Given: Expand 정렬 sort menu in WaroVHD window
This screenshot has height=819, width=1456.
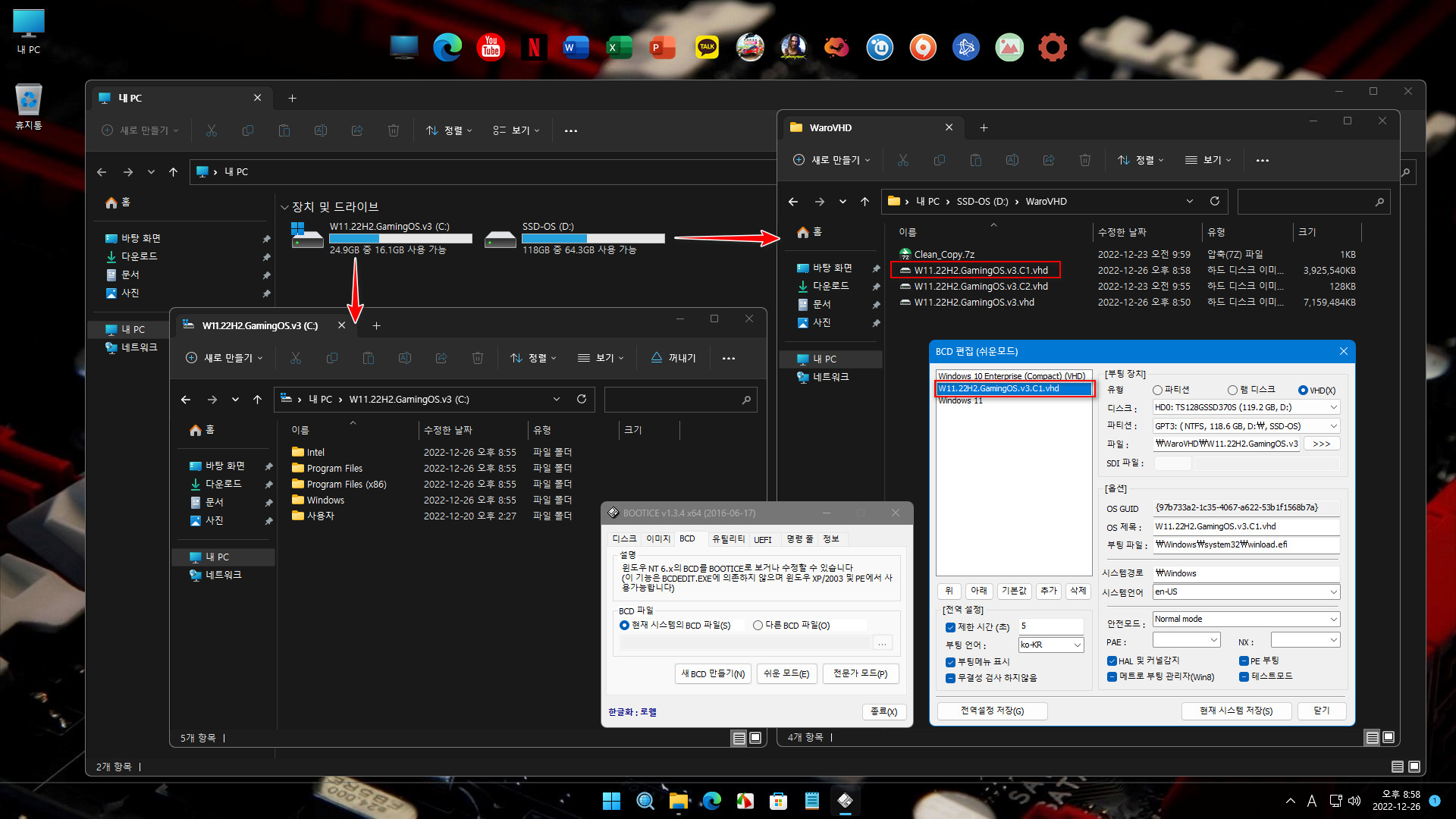Looking at the screenshot, I should (x=1140, y=160).
